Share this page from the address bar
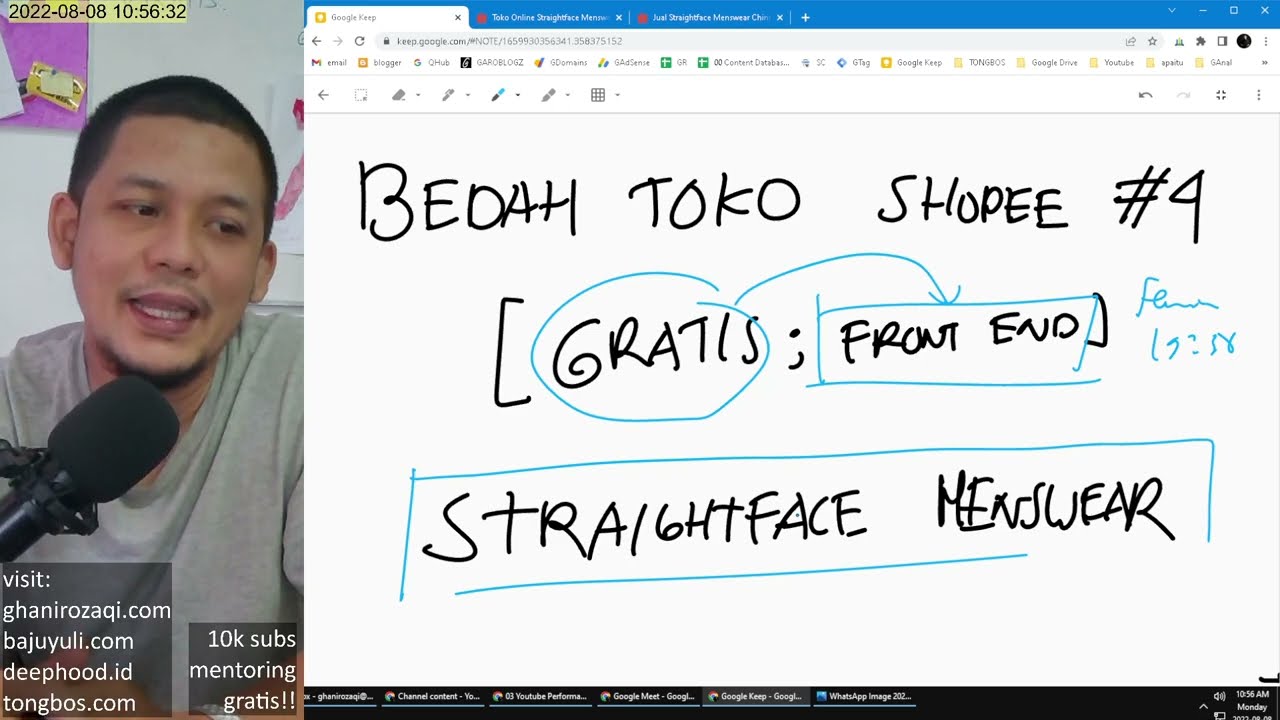 tap(1130, 41)
